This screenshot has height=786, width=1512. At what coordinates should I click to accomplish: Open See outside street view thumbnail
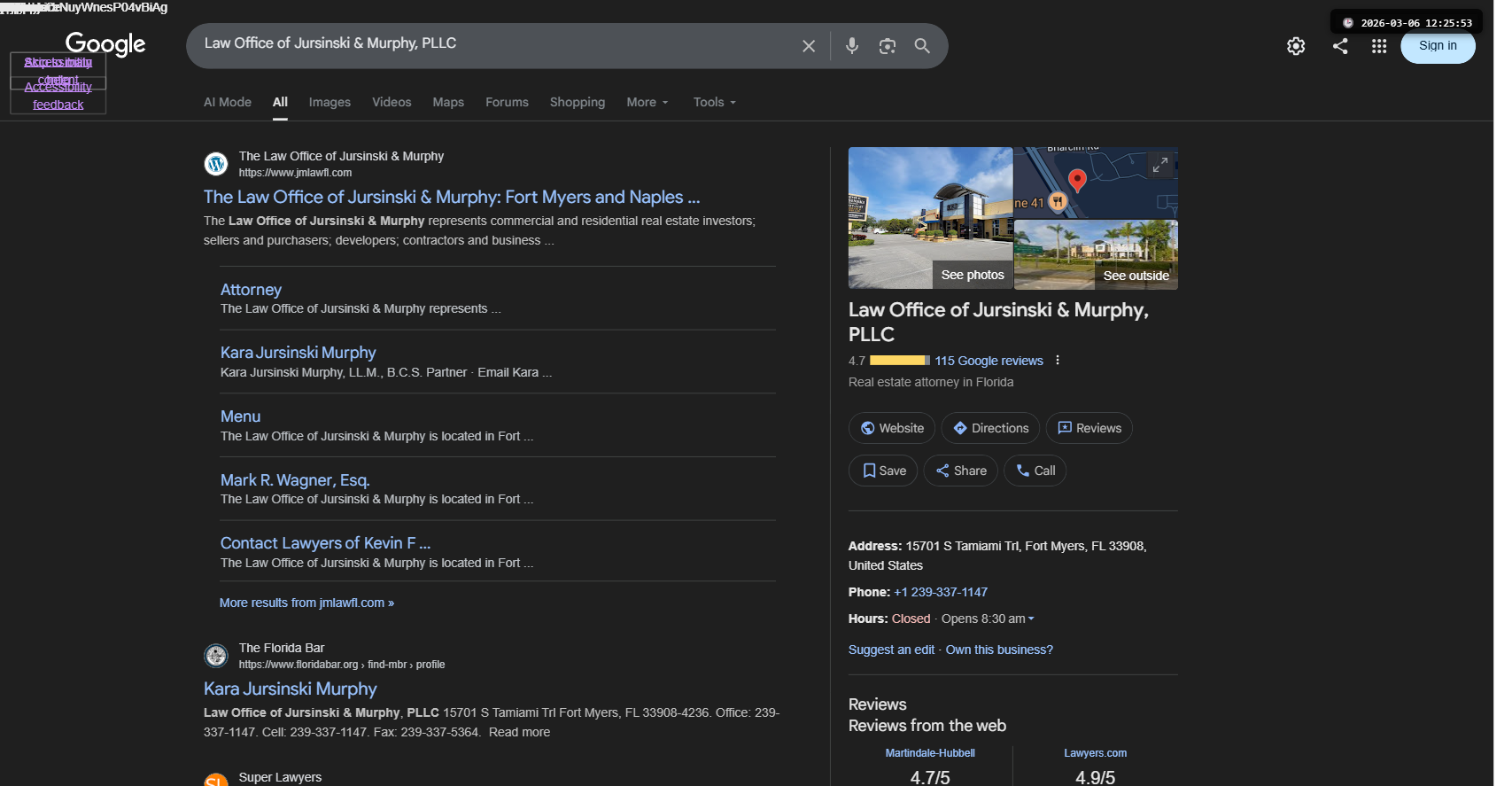click(1097, 255)
